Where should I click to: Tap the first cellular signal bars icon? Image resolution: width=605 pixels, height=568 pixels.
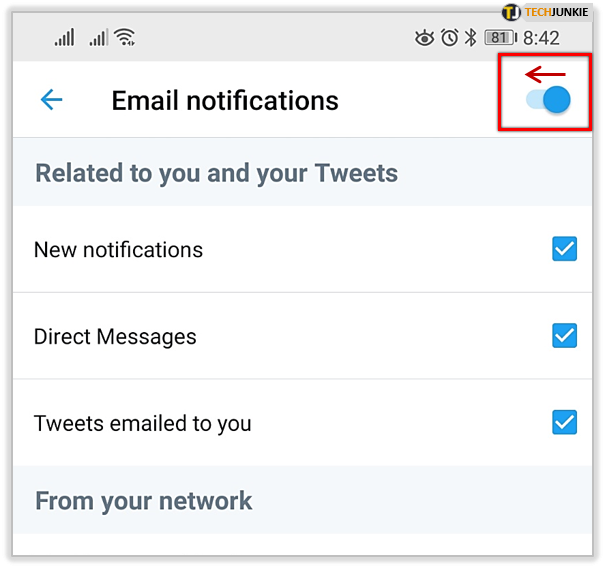click(x=64, y=37)
